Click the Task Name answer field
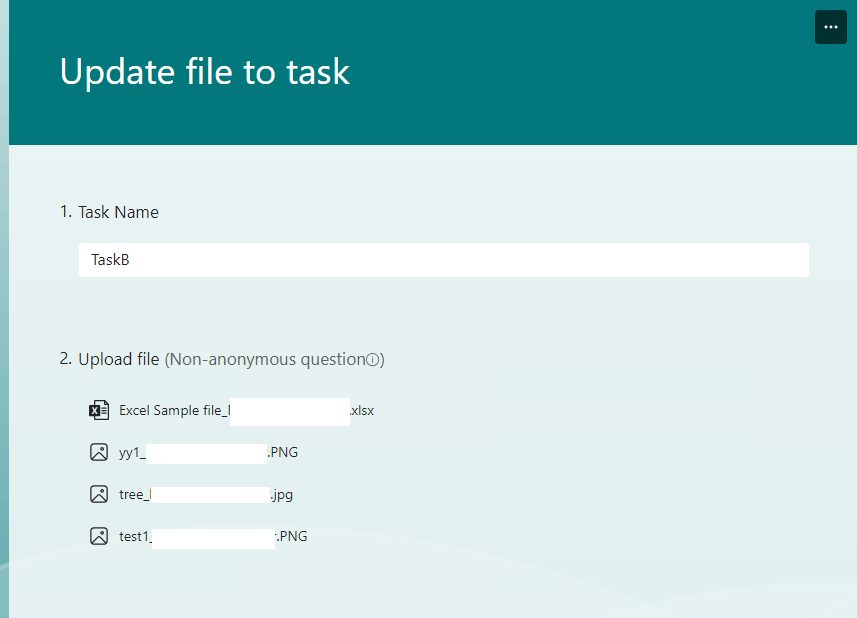 [x=444, y=260]
